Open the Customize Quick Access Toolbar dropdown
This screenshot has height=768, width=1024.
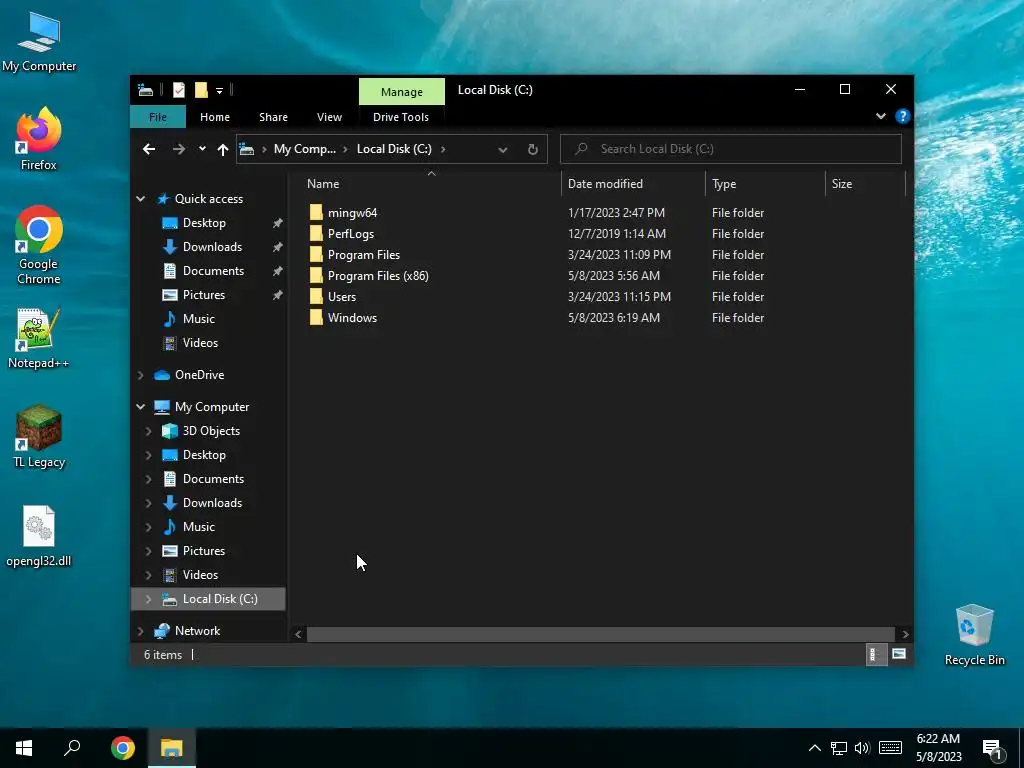219,91
